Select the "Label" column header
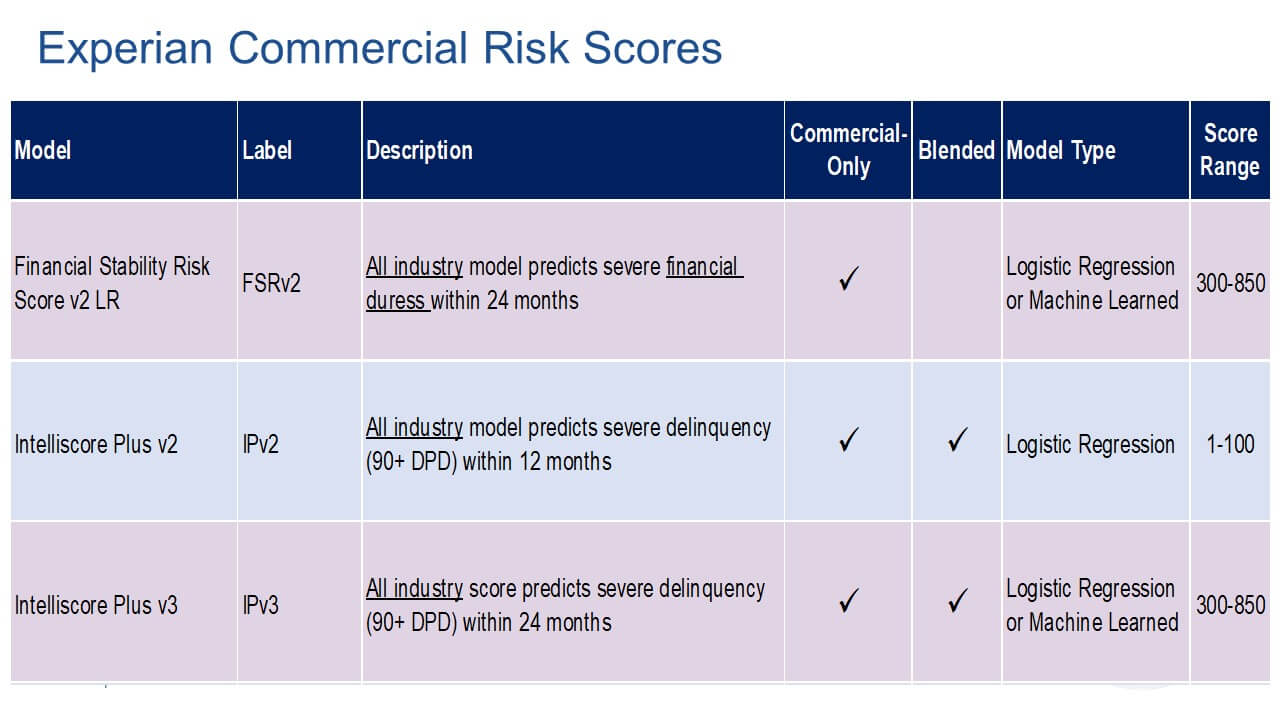1280x720 pixels. coord(267,151)
